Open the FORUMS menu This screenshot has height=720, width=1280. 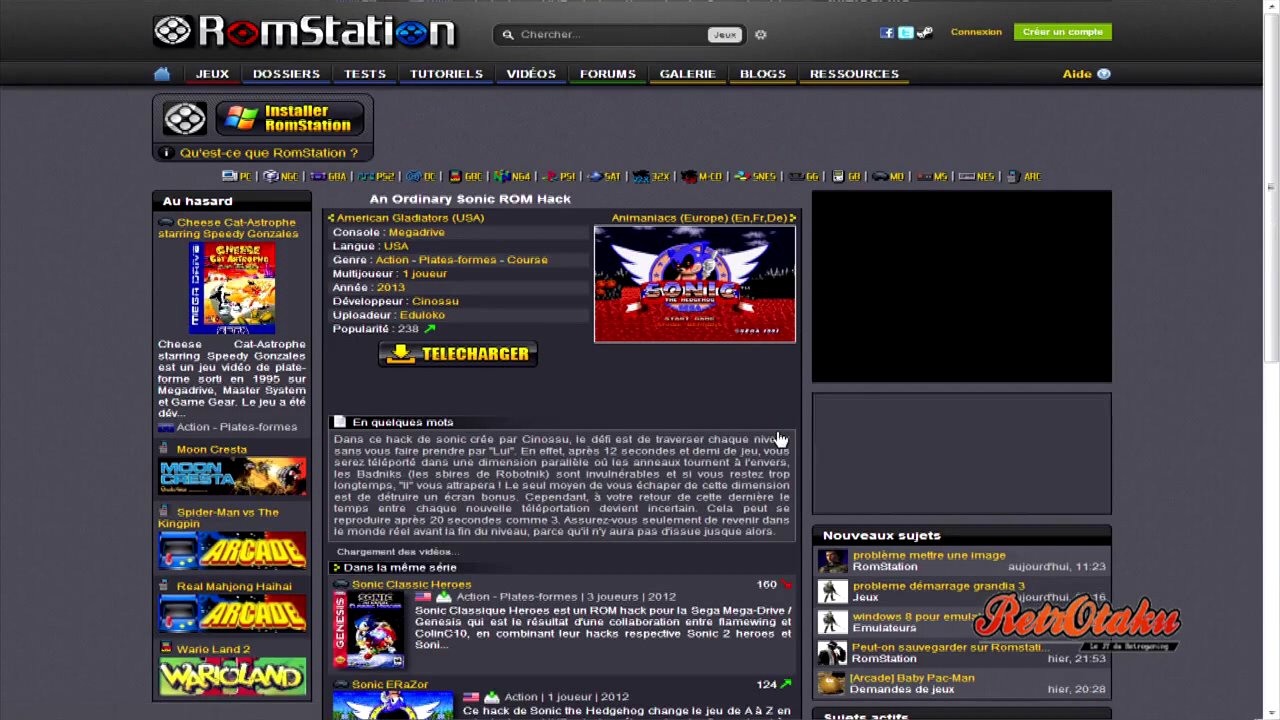pos(608,74)
